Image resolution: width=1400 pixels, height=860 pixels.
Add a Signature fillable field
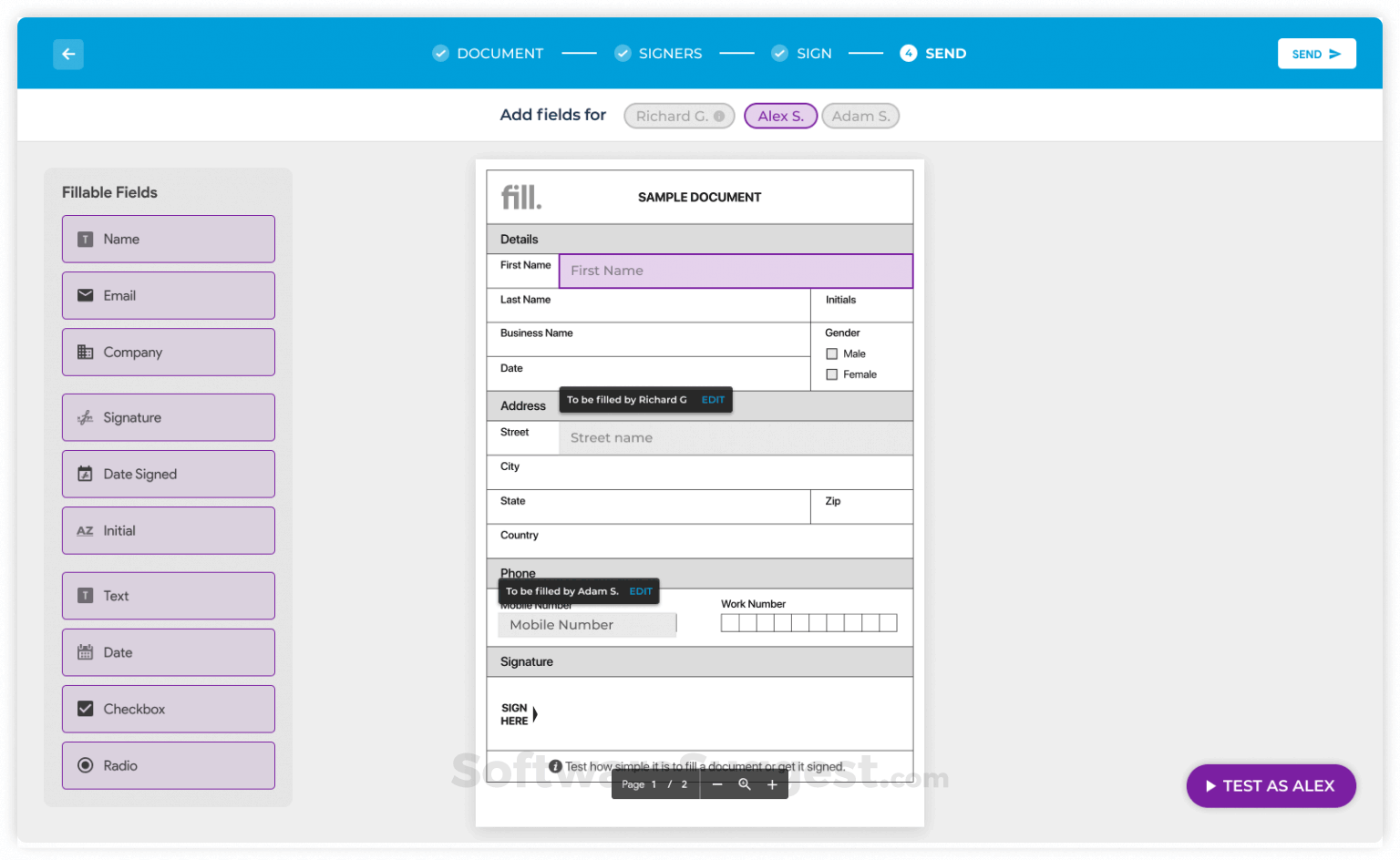(169, 417)
